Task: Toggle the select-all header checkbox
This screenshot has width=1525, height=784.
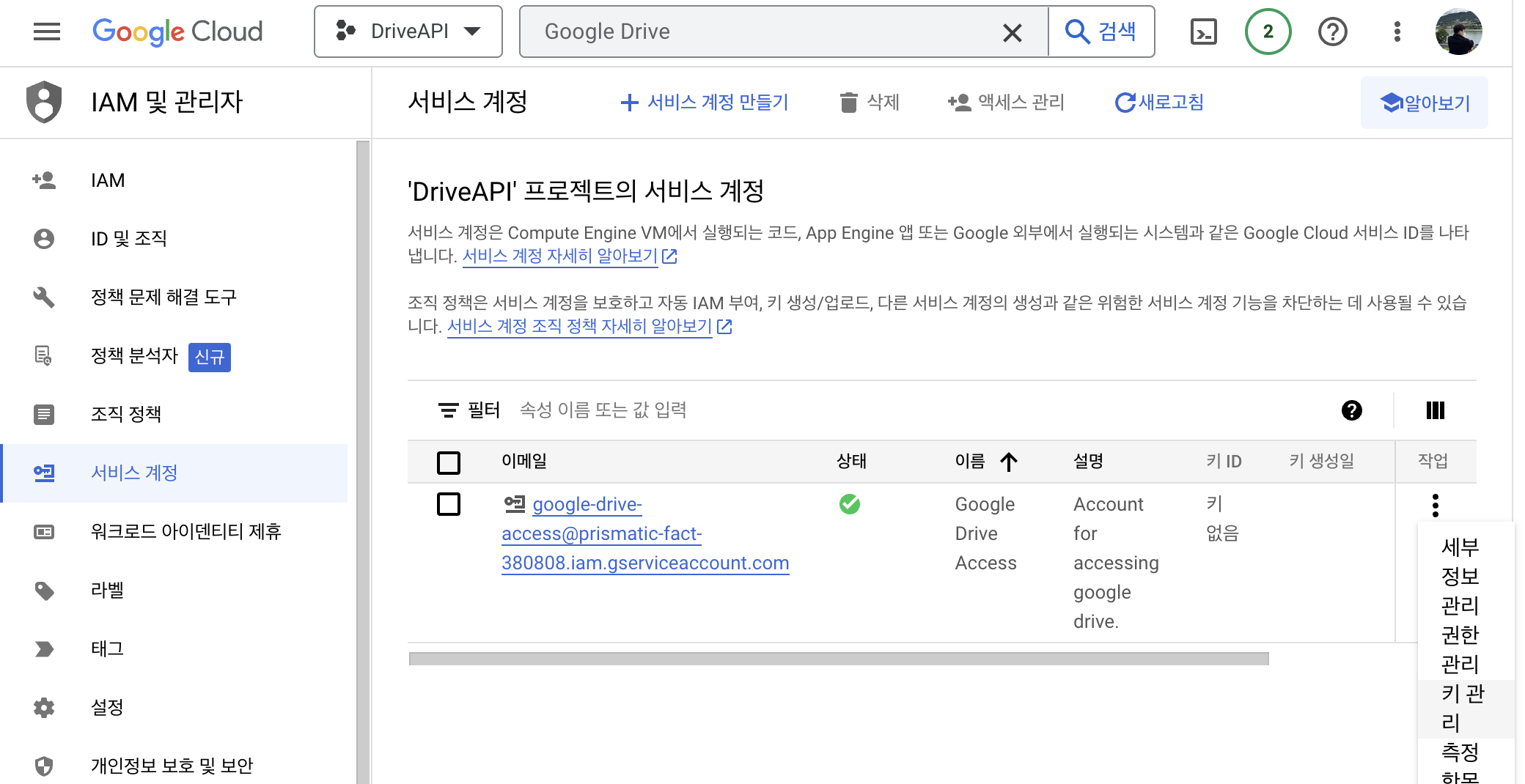Action: (x=449, y=462)
